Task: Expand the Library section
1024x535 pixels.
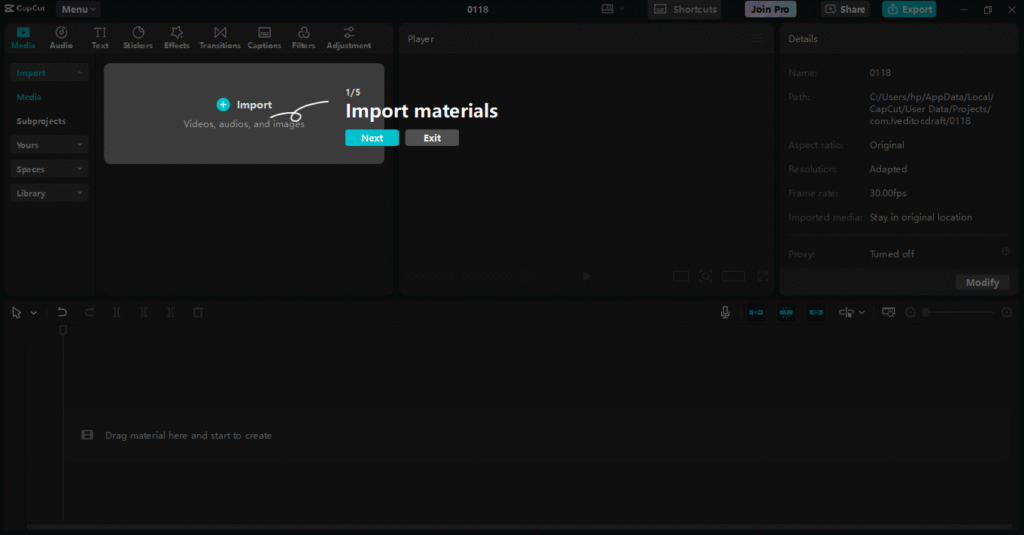Action: (x=49, y=193)
